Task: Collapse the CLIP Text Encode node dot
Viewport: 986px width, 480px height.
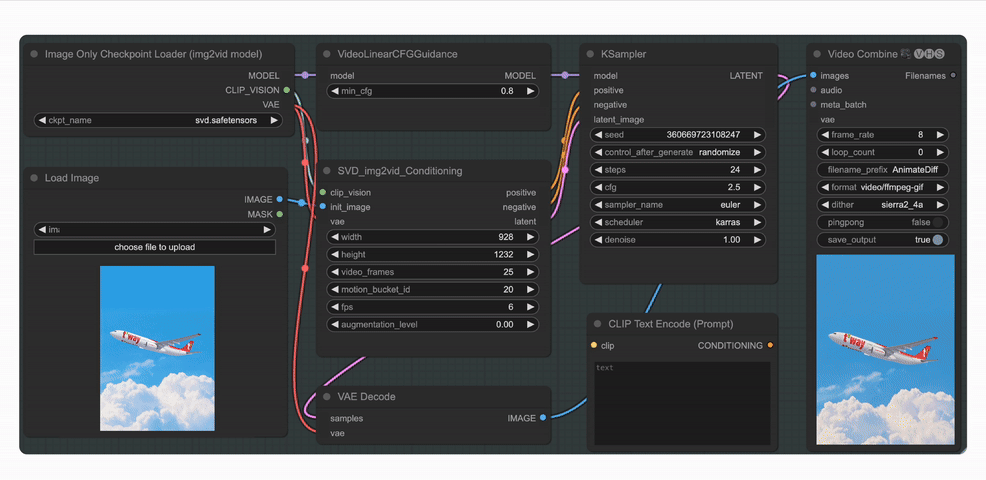Action: tap(597, 324)
